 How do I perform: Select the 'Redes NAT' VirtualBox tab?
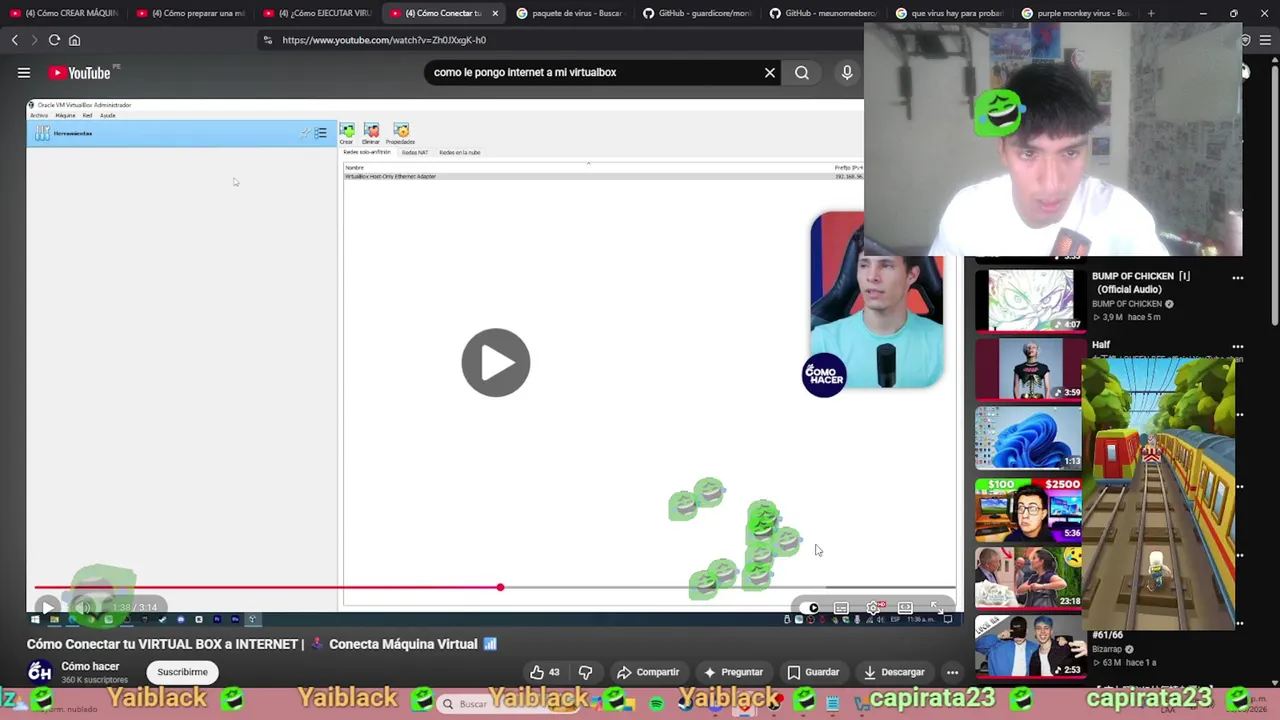[x=415, y=152]
